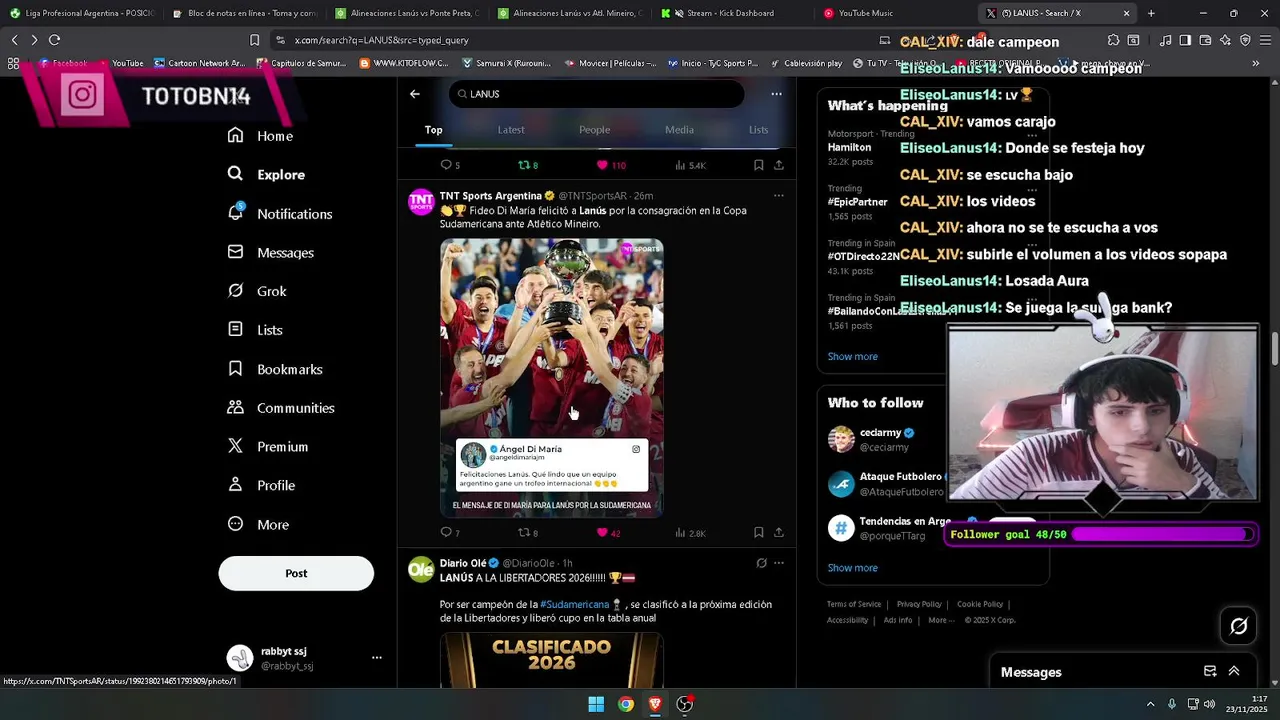
Task: Open the Notifications bell in X sidebar
Action: [235, 213]
